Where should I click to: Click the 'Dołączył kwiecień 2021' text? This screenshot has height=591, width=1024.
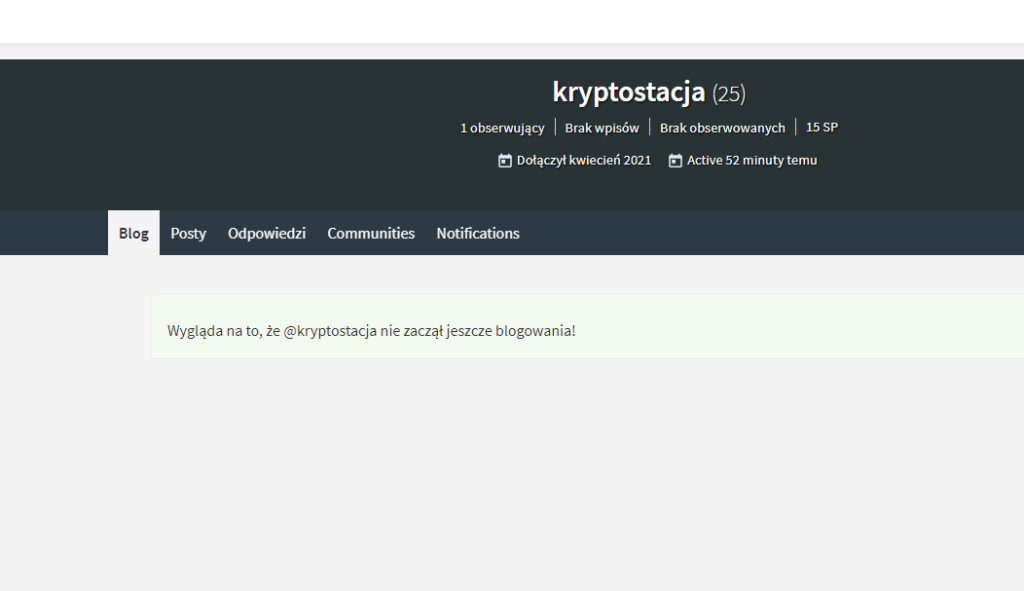click(x=584, y=161)
